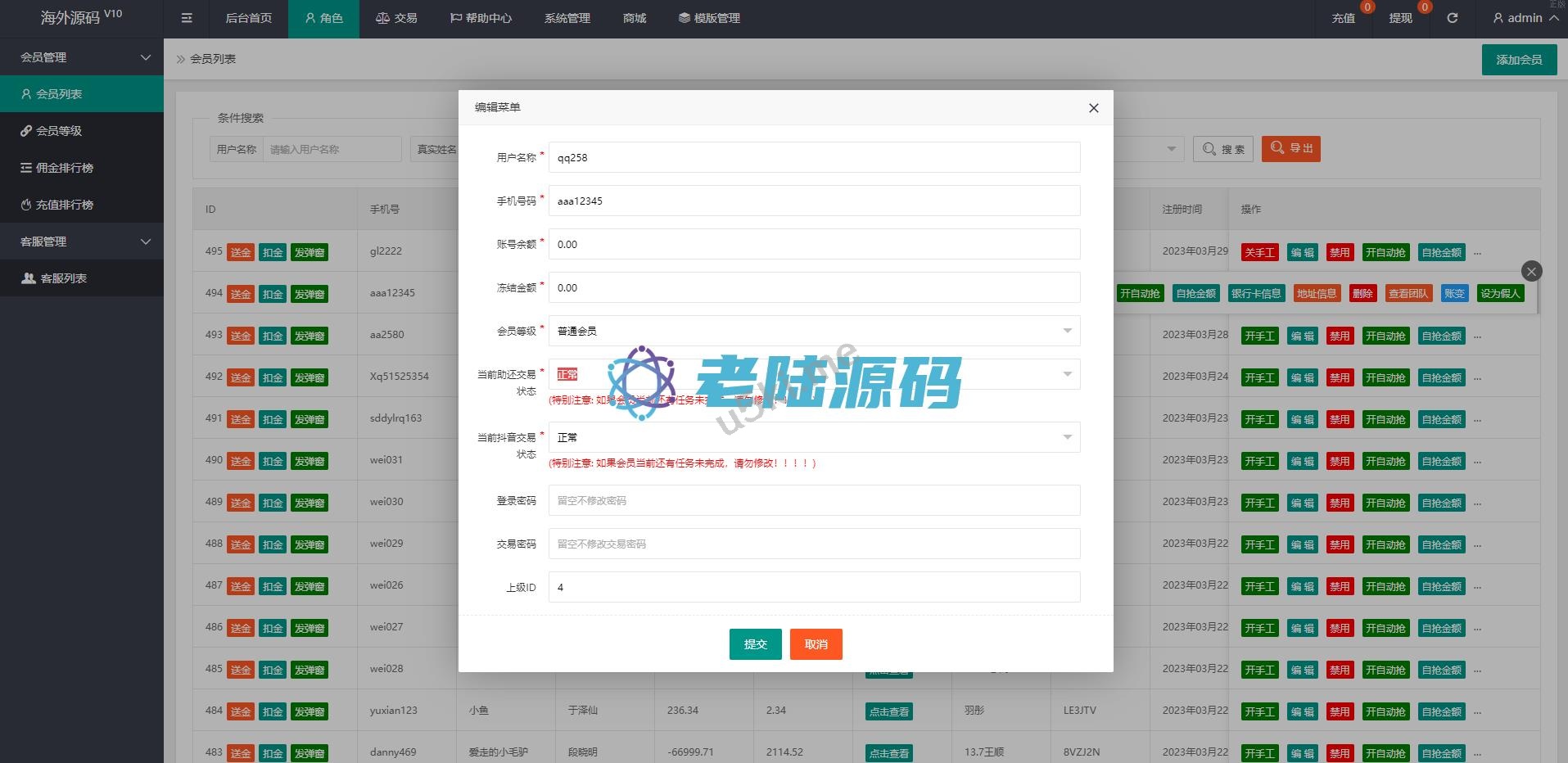The width and height of the screenshot is (1568, 763).
Task: Click the 取消 cancel button
Action: [816, 644]
